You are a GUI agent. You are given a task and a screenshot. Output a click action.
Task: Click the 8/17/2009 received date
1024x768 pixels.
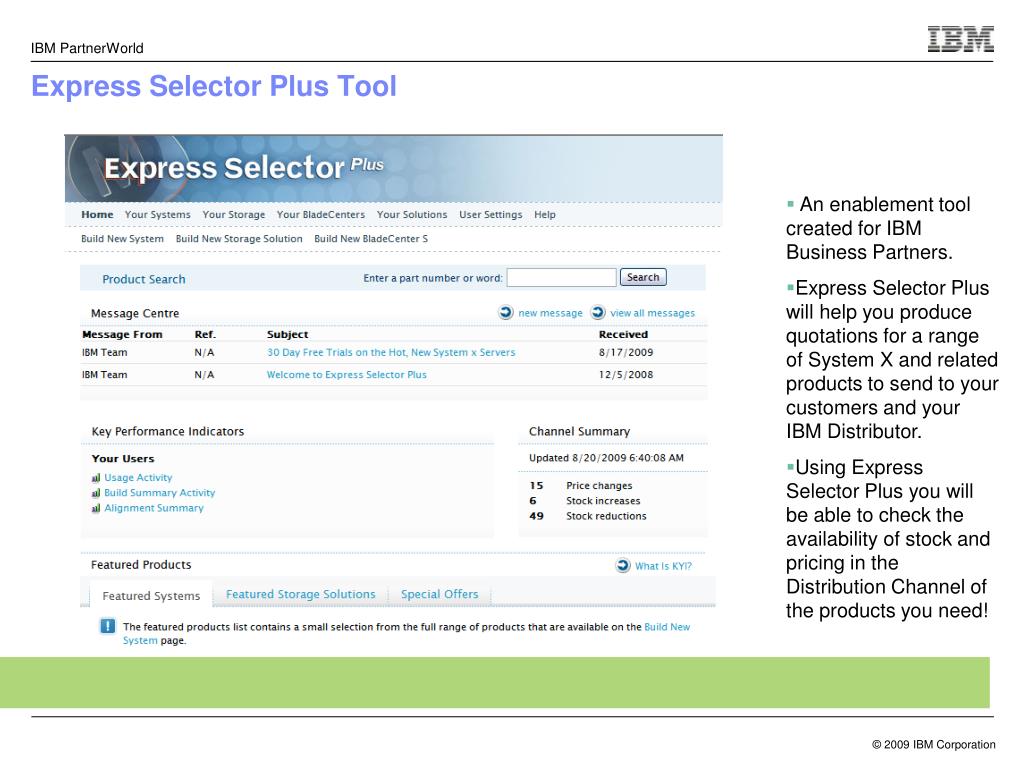(x=626, y=353)
